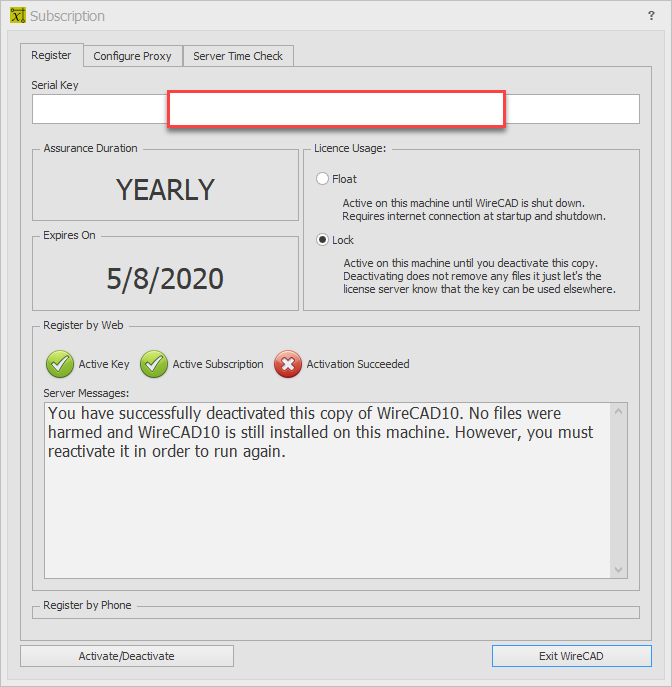Click the Activation Succeeded status label
The width and height of the screenshot is (672, 687).
tap(358, 364)
